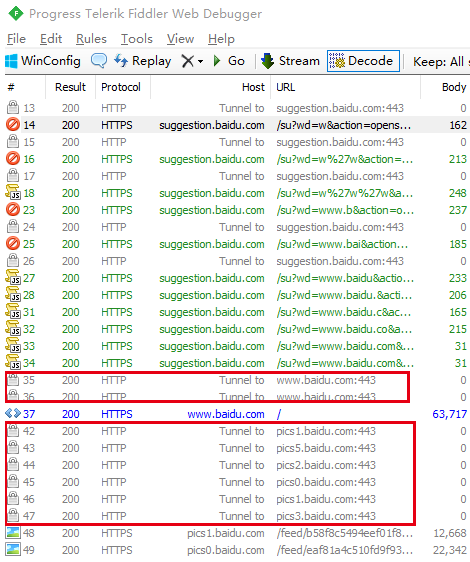Select /feed/b58f8c5494eef01f8 URL in session 48

[345, 533]
